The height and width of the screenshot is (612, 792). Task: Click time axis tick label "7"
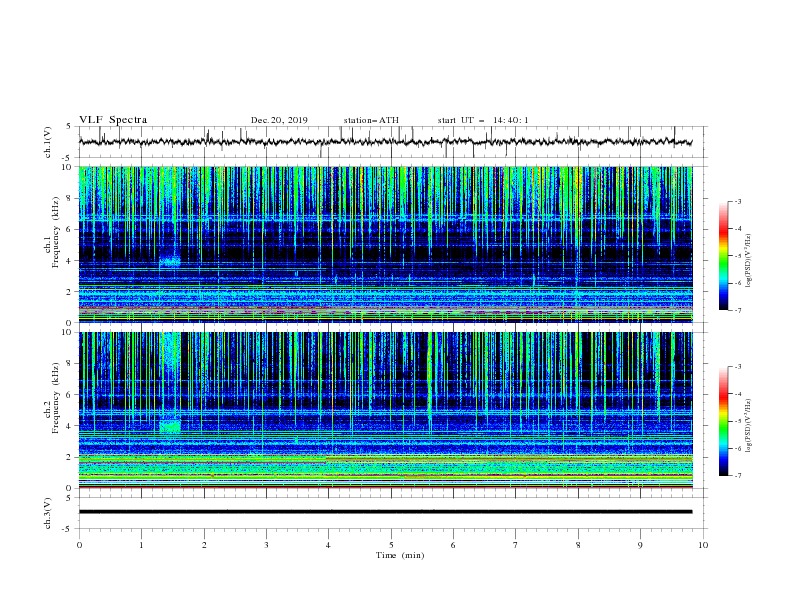coord(516,545)
